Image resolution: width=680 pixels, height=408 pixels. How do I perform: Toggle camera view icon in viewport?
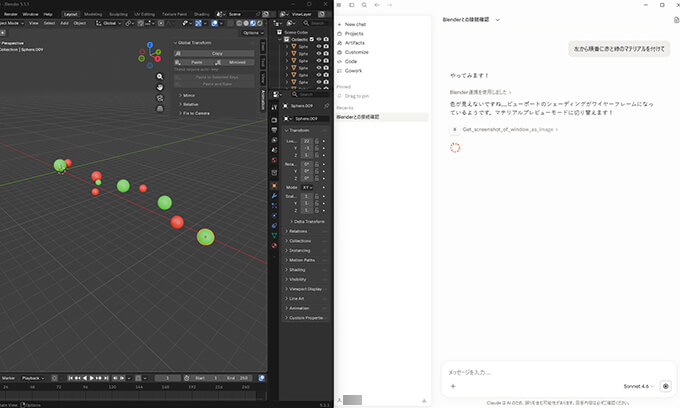(x=160, y=99)
